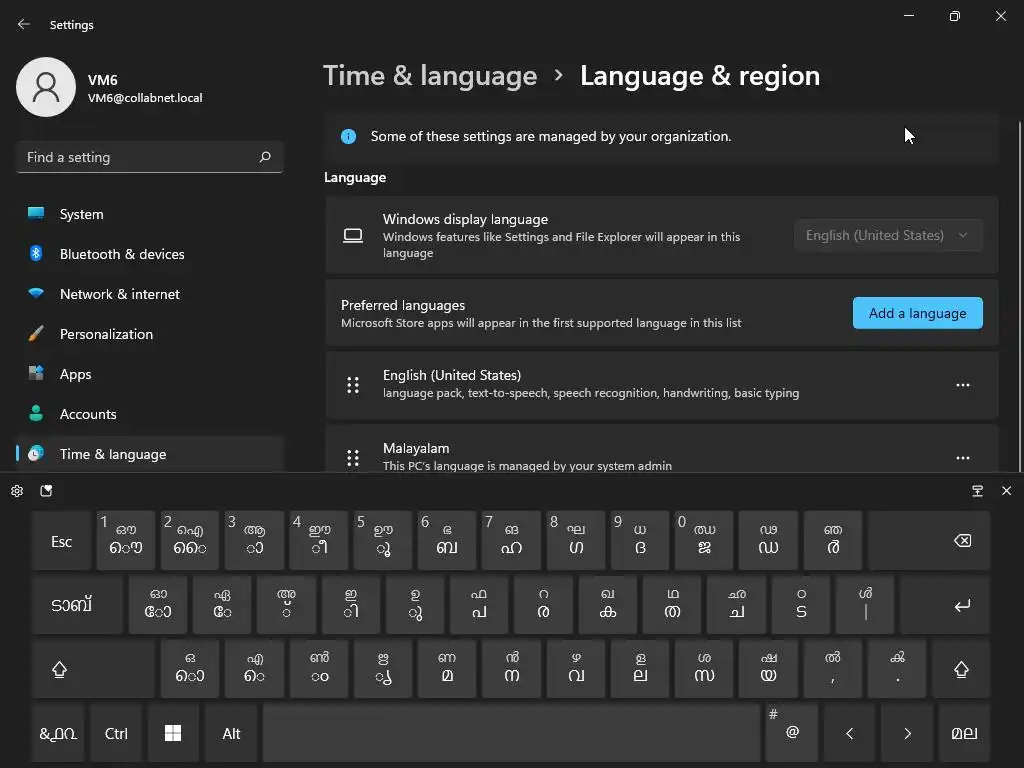The image size is (1024, 768).
Task: Click the search magnifier icon
Action: [264, 157]
